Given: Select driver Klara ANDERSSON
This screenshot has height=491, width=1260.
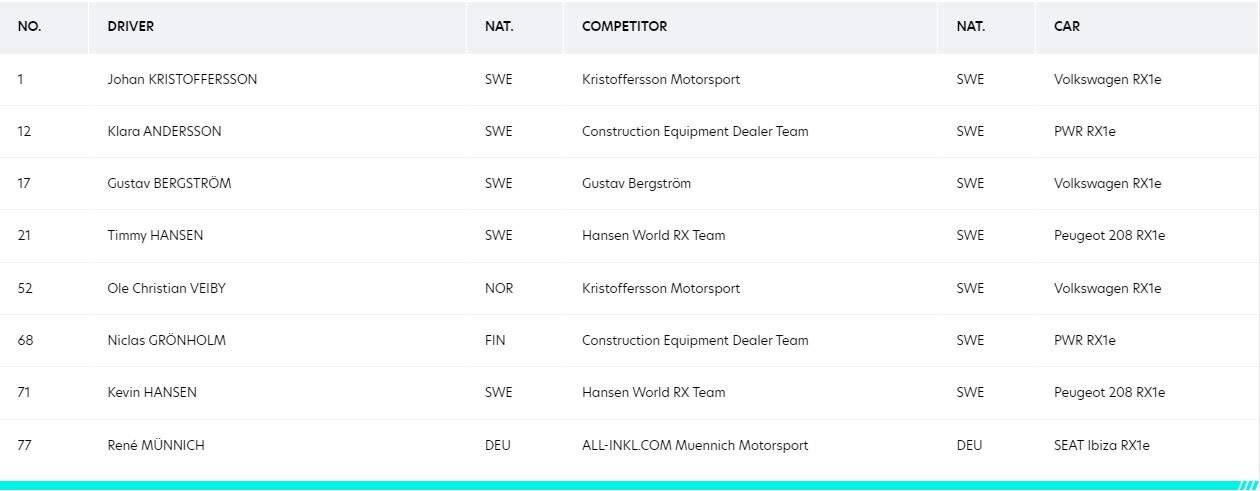Looking at the screenshot, I should [x=165, y=131].
